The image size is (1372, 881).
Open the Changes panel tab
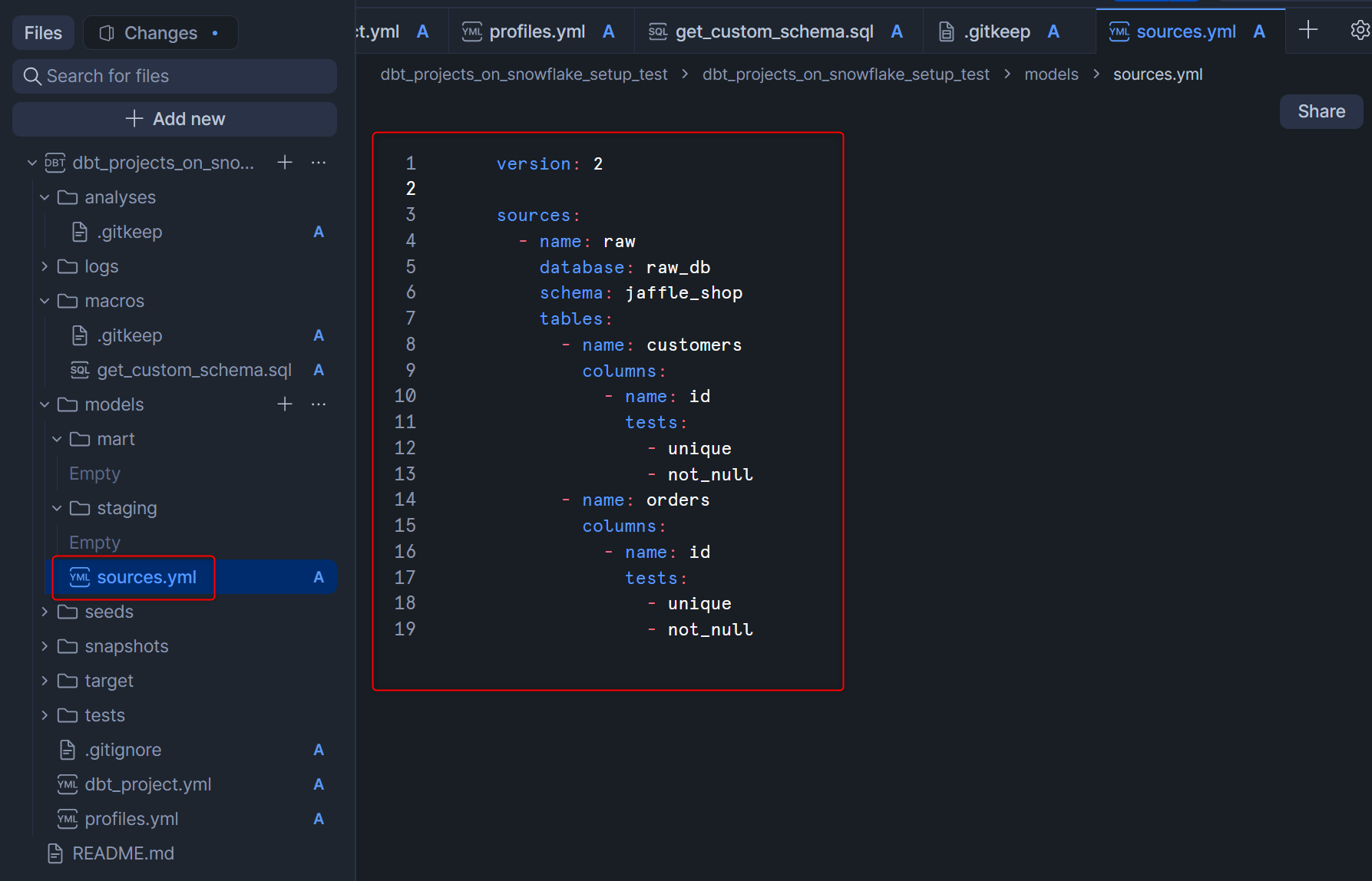(160, 33)
